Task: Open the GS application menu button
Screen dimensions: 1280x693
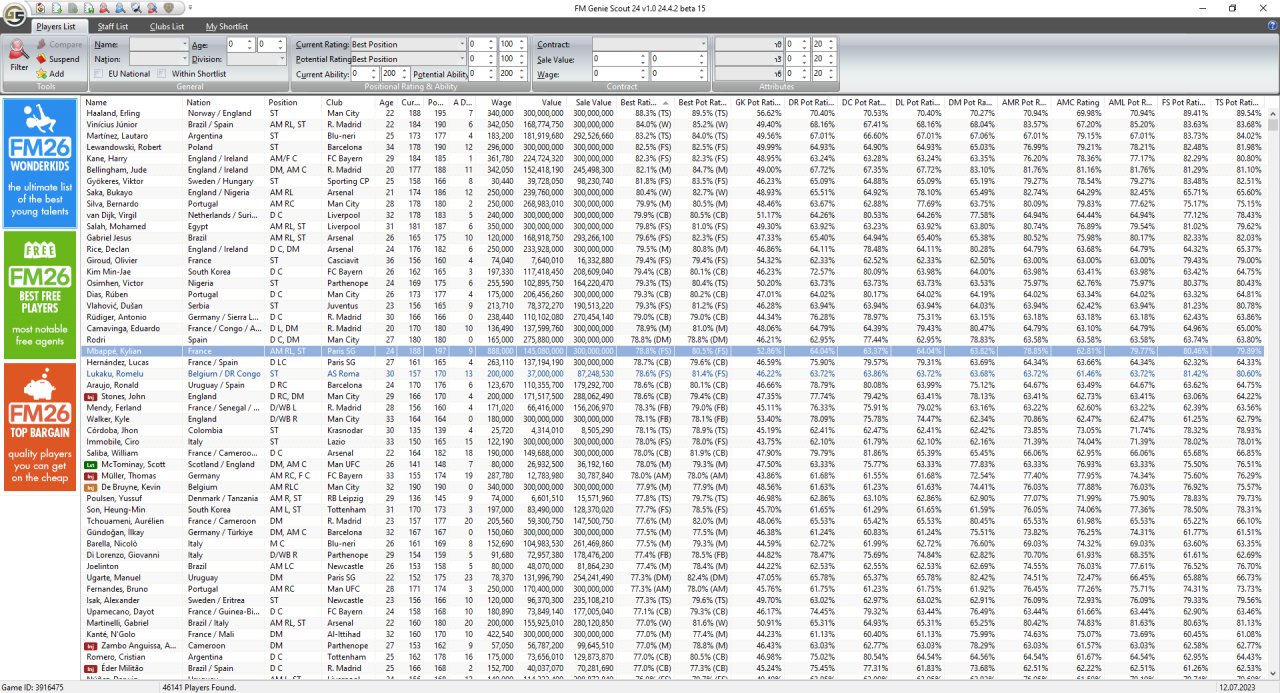Action: pos(15,15)
